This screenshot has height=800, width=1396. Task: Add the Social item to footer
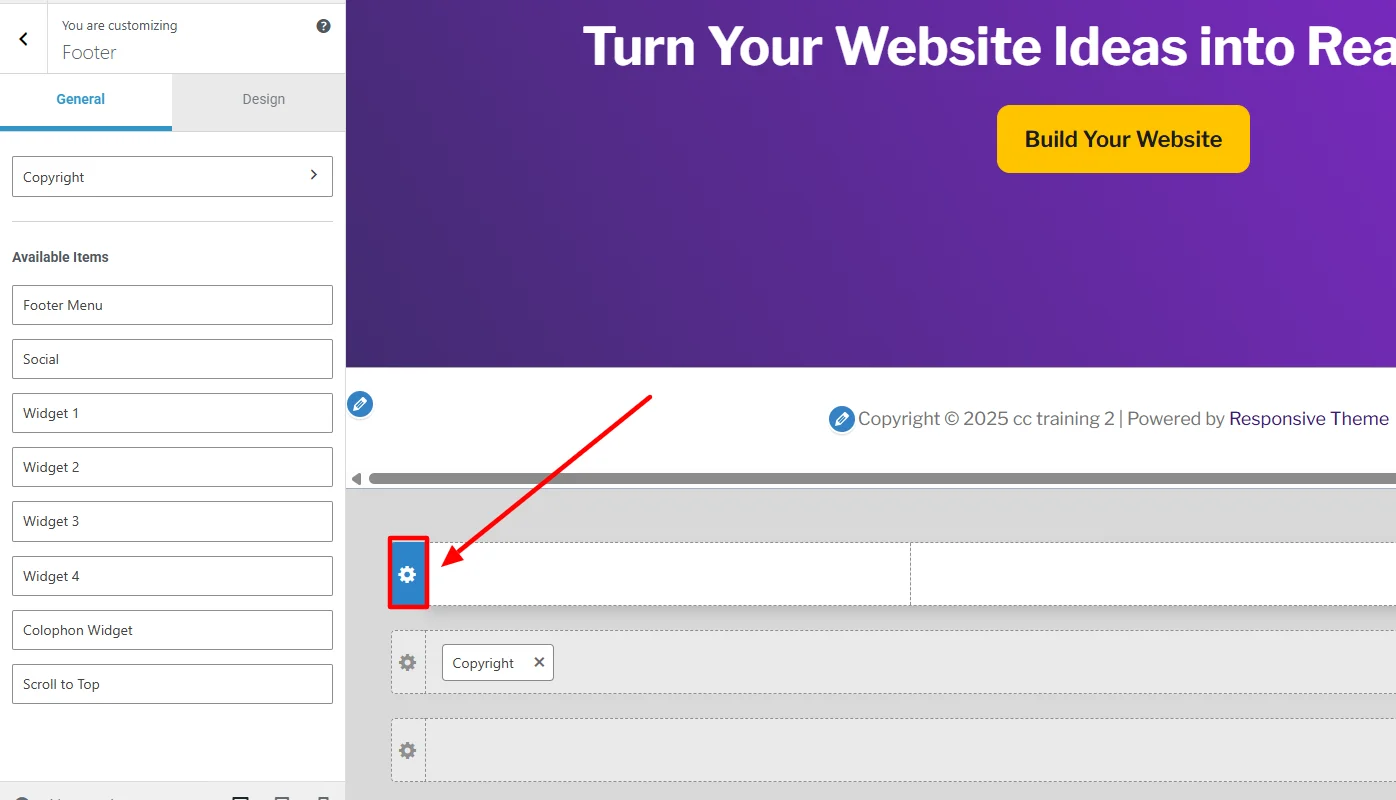tap(172, 359)
